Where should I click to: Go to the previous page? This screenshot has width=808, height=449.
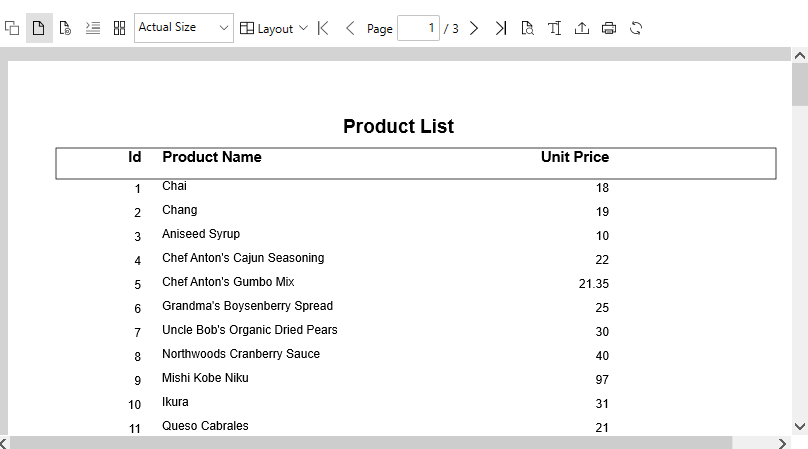tap(350, 28)
